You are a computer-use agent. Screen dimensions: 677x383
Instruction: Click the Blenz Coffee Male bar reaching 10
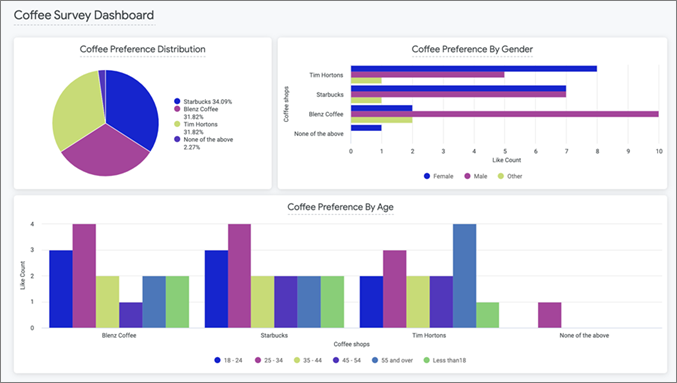(x=505, y=114)
